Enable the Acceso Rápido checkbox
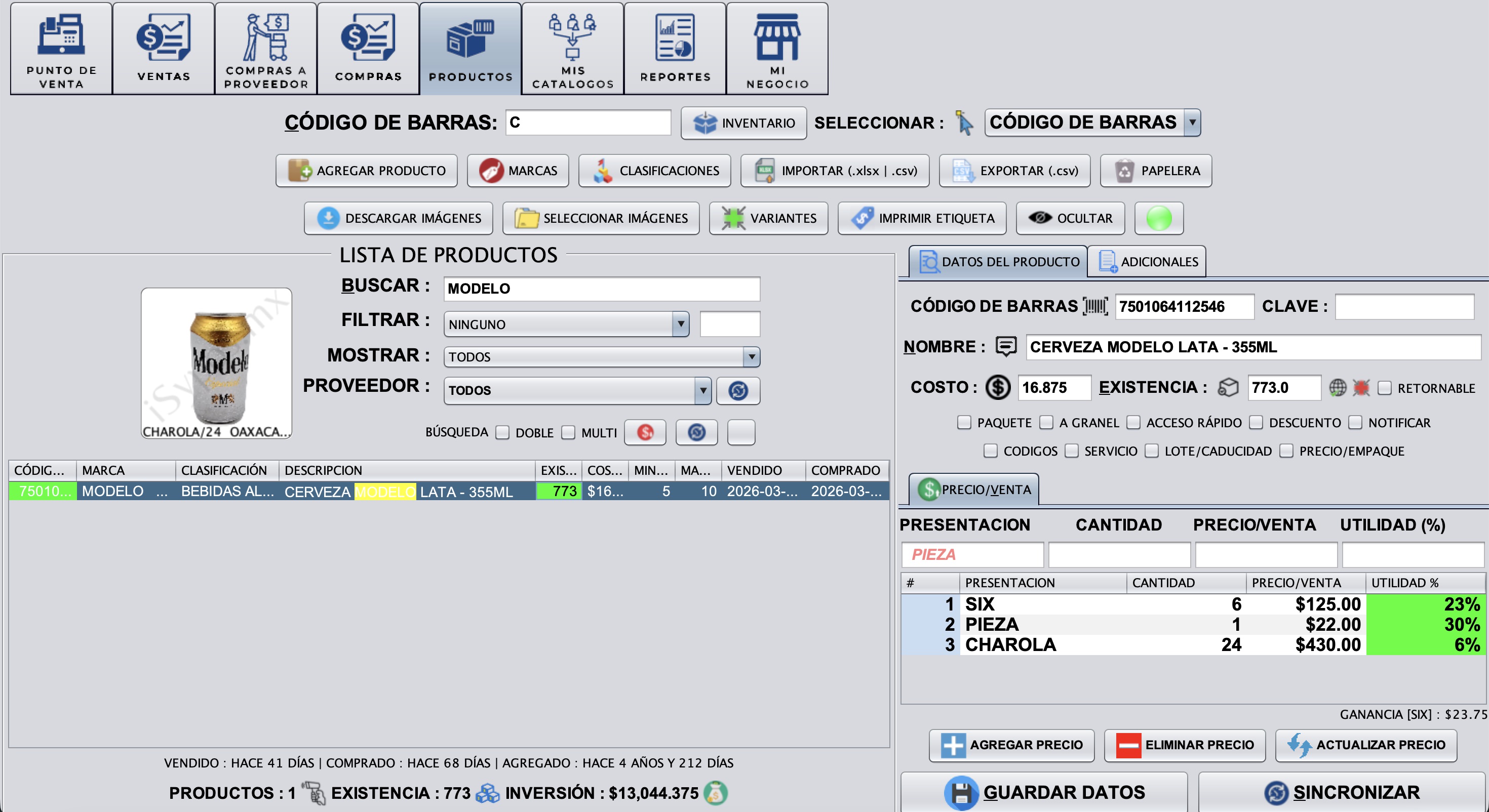The width and height of the screenshot is (1489, 812). click(1133, 423)
